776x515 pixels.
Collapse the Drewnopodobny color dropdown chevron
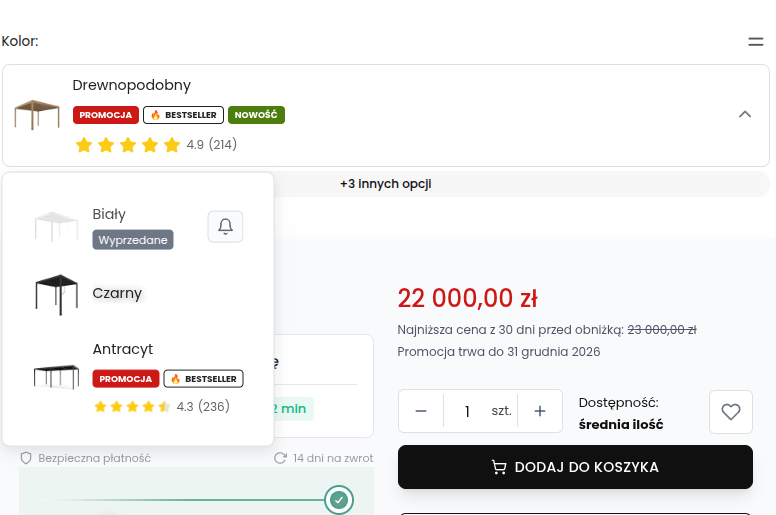pos(745,114)
